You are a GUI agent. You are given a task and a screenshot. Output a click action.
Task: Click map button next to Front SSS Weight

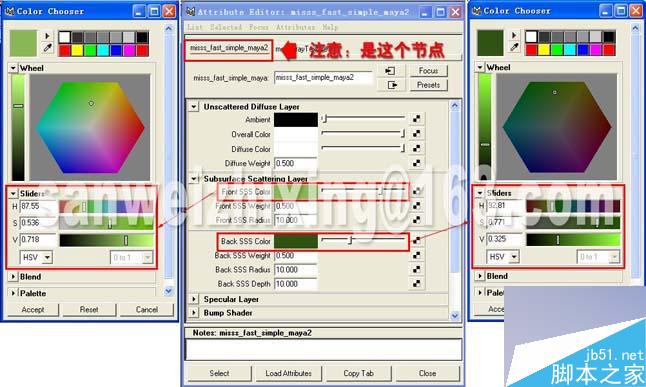(x=417, y=206)
